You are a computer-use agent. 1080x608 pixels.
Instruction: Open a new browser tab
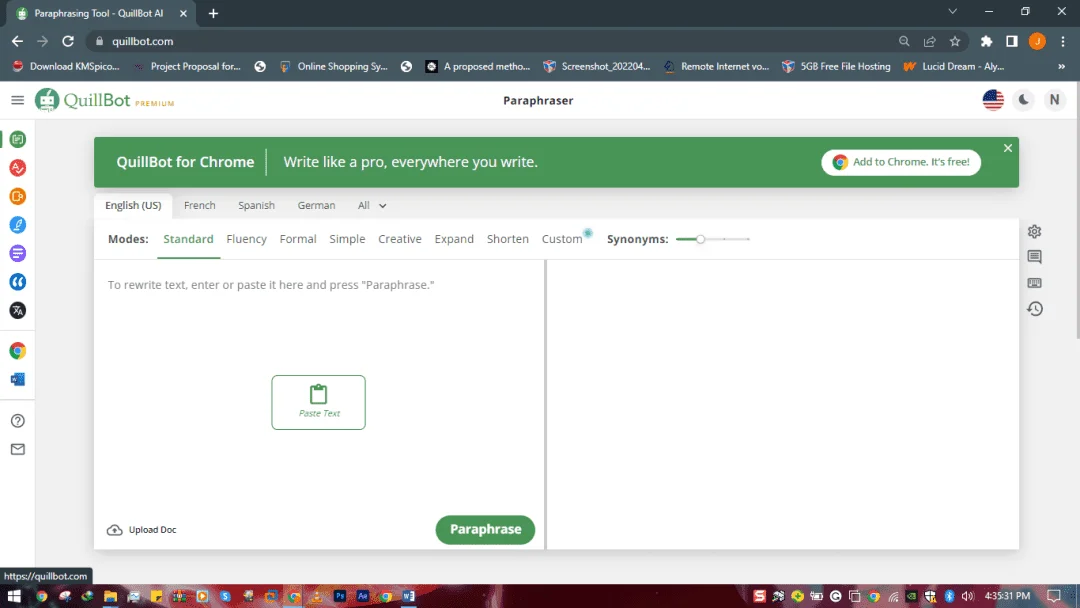(213, 13)
